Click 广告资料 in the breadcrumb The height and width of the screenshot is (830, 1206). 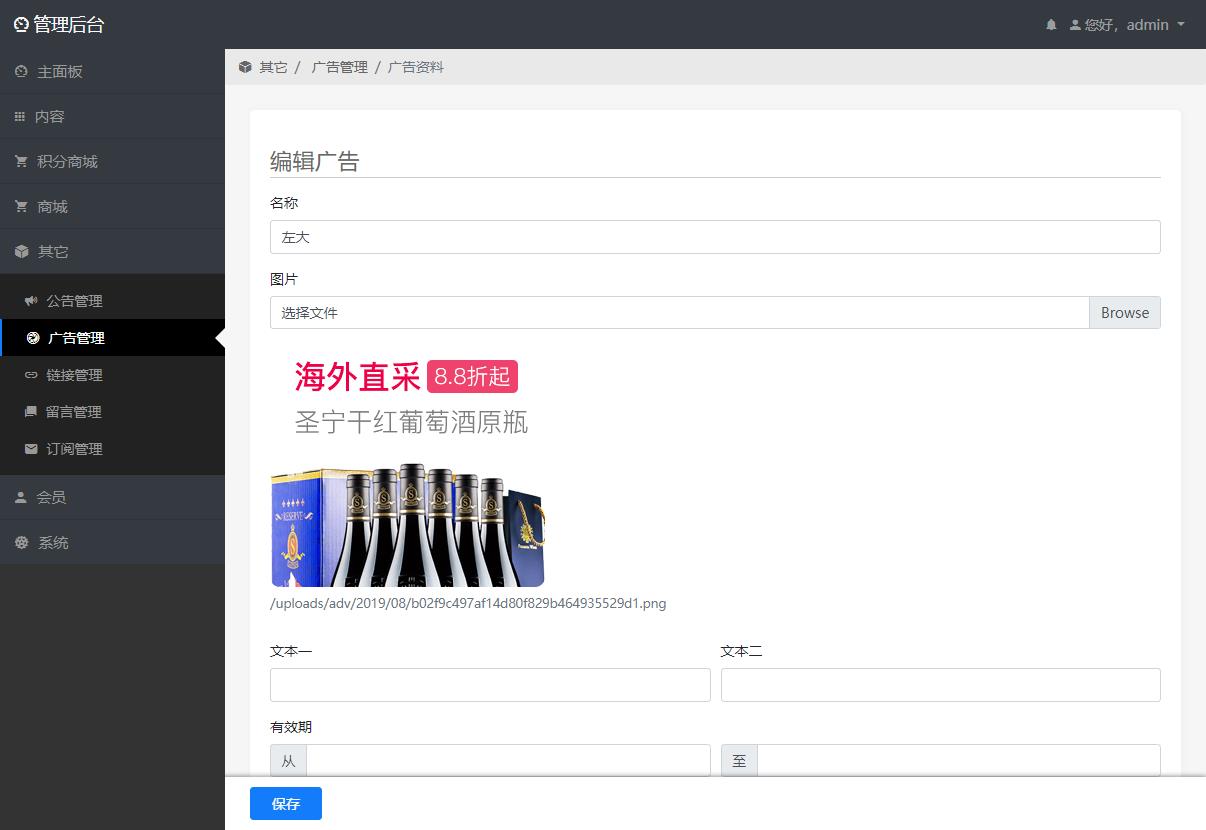tap(416, 67)
